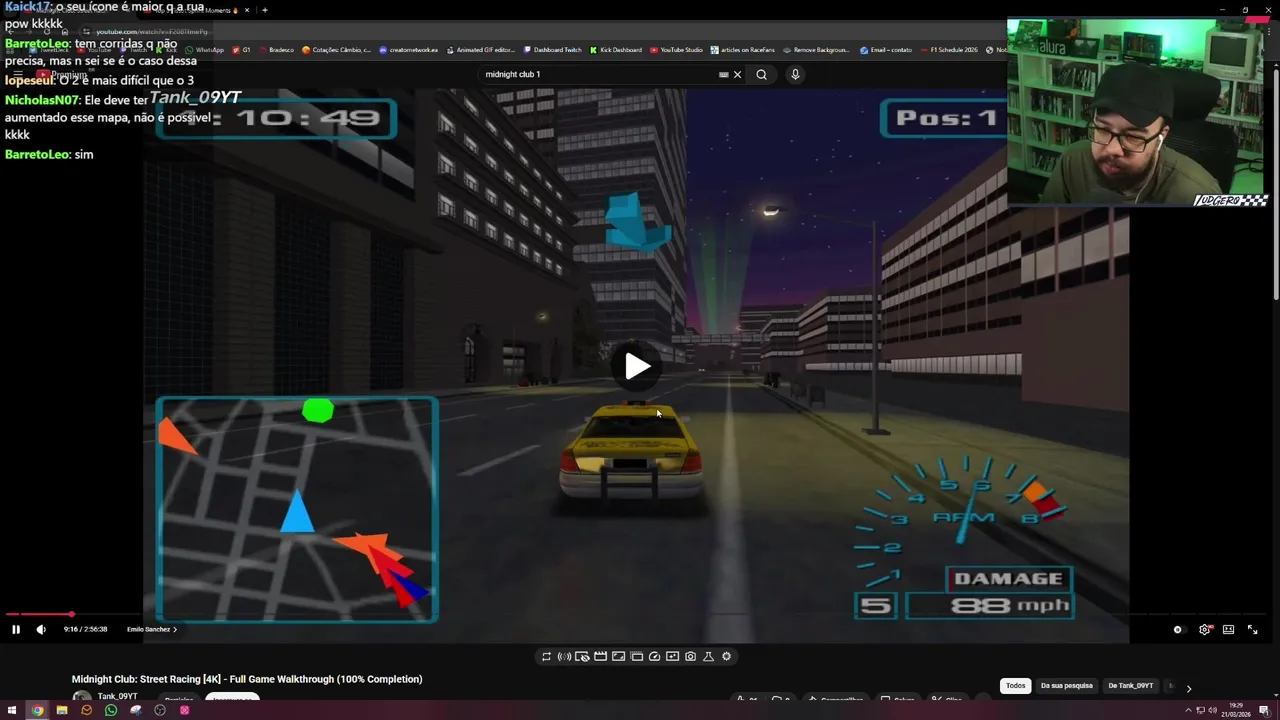Image resolution: width=1280 pixels, height=720 pixels.
Task: Select the Todos filter chip
Action: [x=1015, y=686]
